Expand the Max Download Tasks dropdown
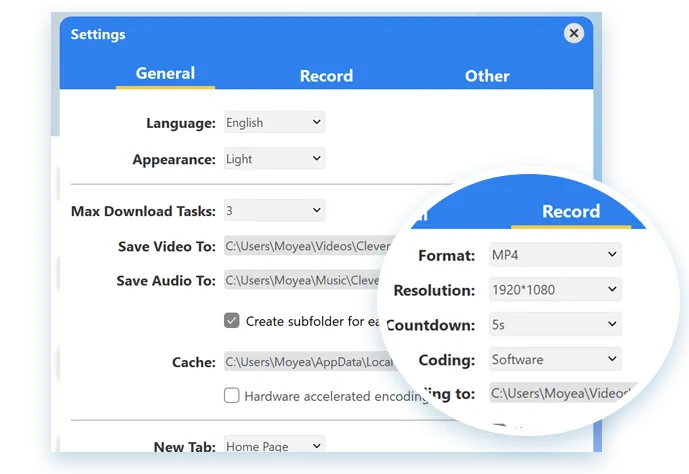Screen dimensions: 689x474 click(275, 210)
